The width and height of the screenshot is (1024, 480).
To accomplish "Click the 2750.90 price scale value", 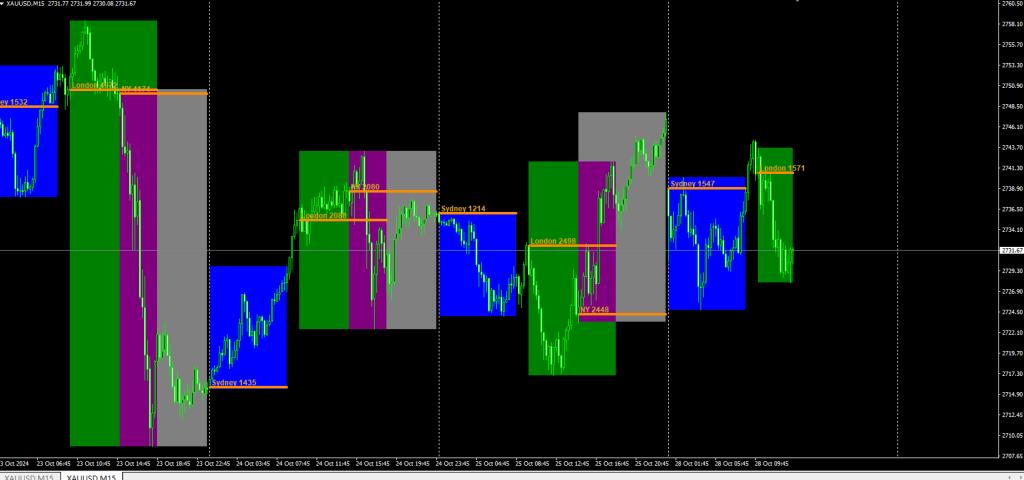I will tap(1012, 86).
